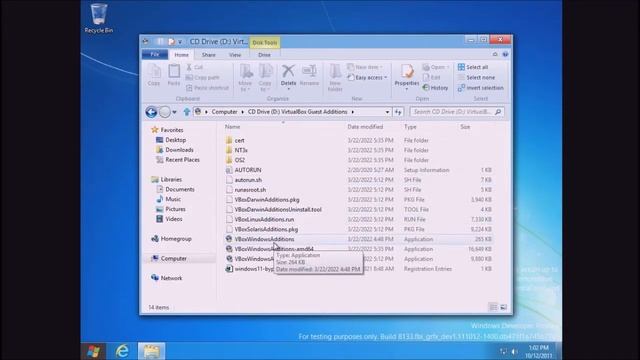
Task: Select Paste shortcut in the ribbon
Action: [x=207, y=88]
